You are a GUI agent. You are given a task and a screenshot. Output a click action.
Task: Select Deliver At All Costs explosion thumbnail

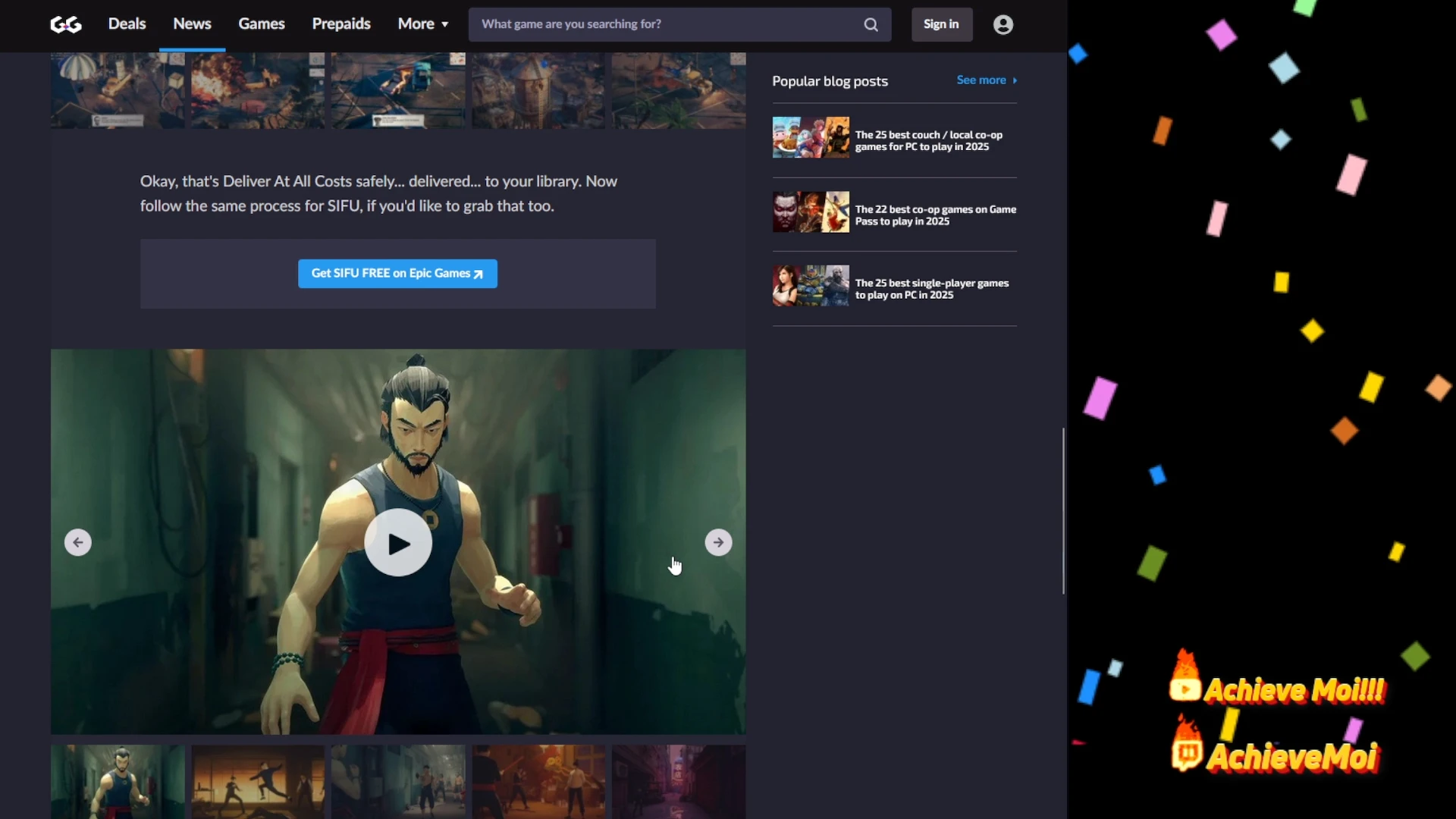(x=258, y=90)
